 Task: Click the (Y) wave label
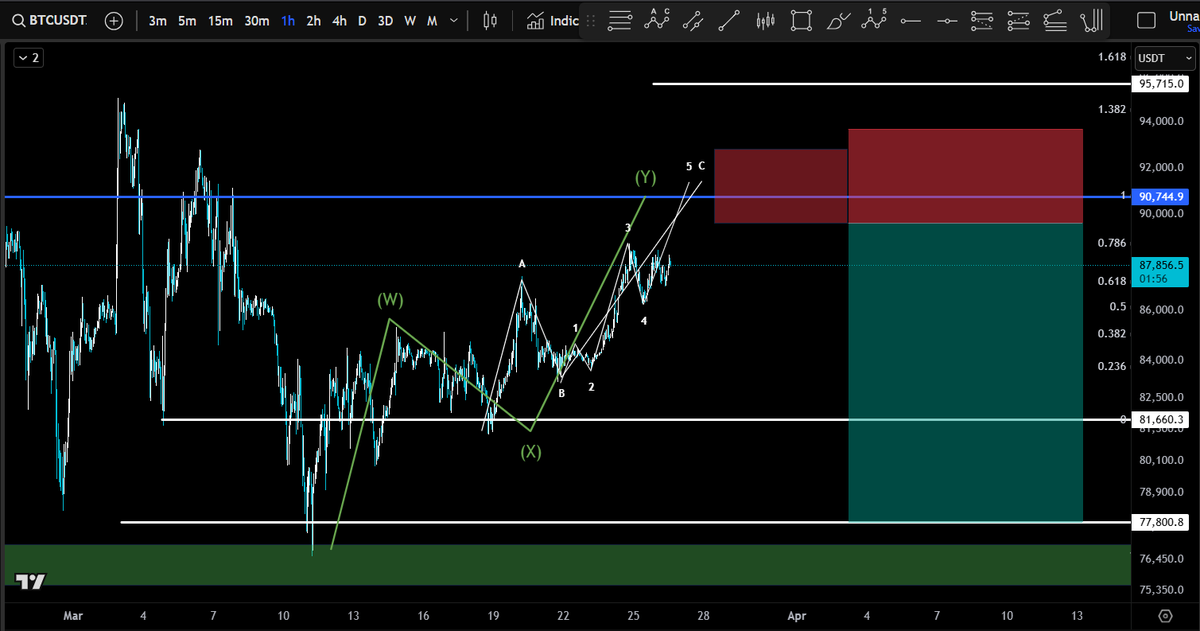645,178
